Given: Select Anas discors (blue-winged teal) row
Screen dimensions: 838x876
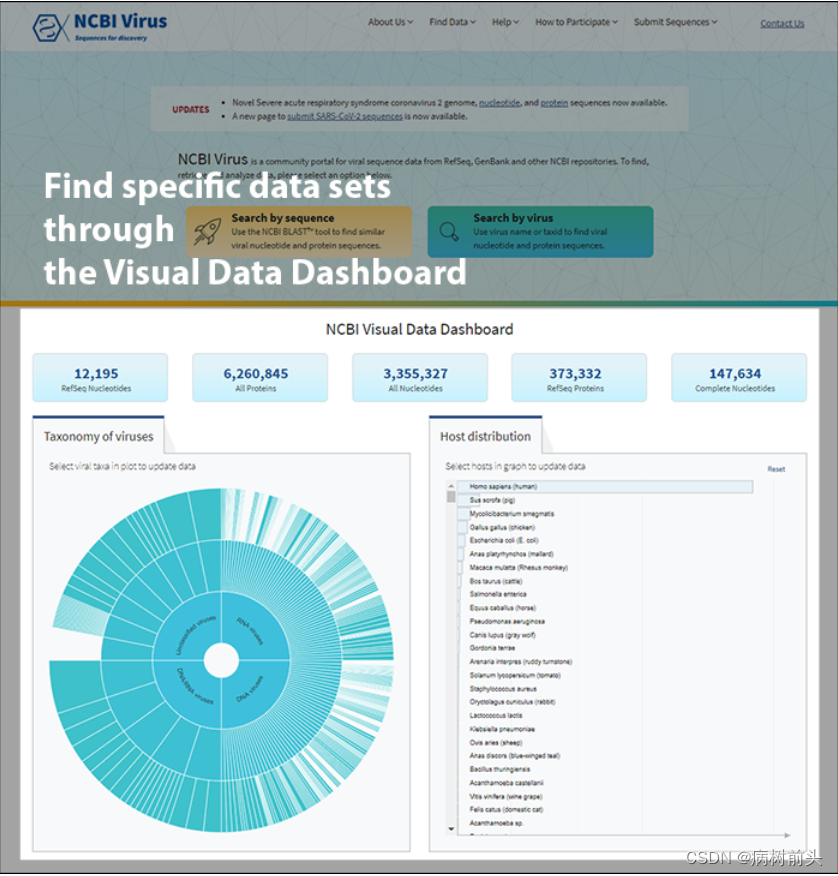Looking at the screenshot, I should tap(515, 756).
